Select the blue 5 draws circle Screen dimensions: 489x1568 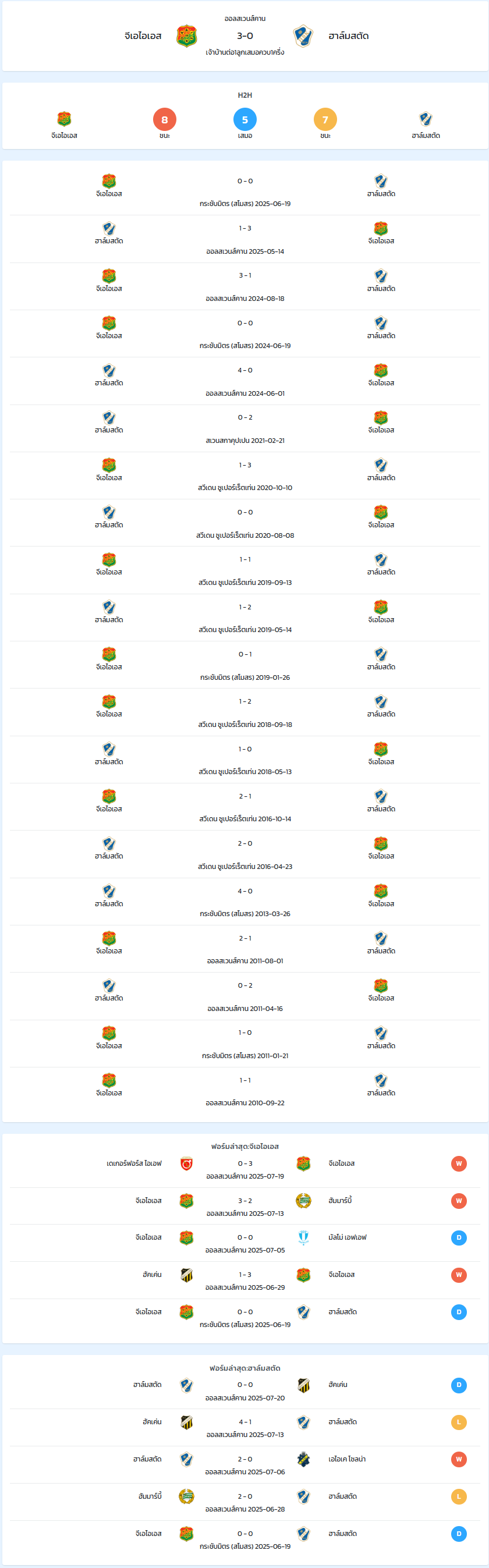[245, 119]
